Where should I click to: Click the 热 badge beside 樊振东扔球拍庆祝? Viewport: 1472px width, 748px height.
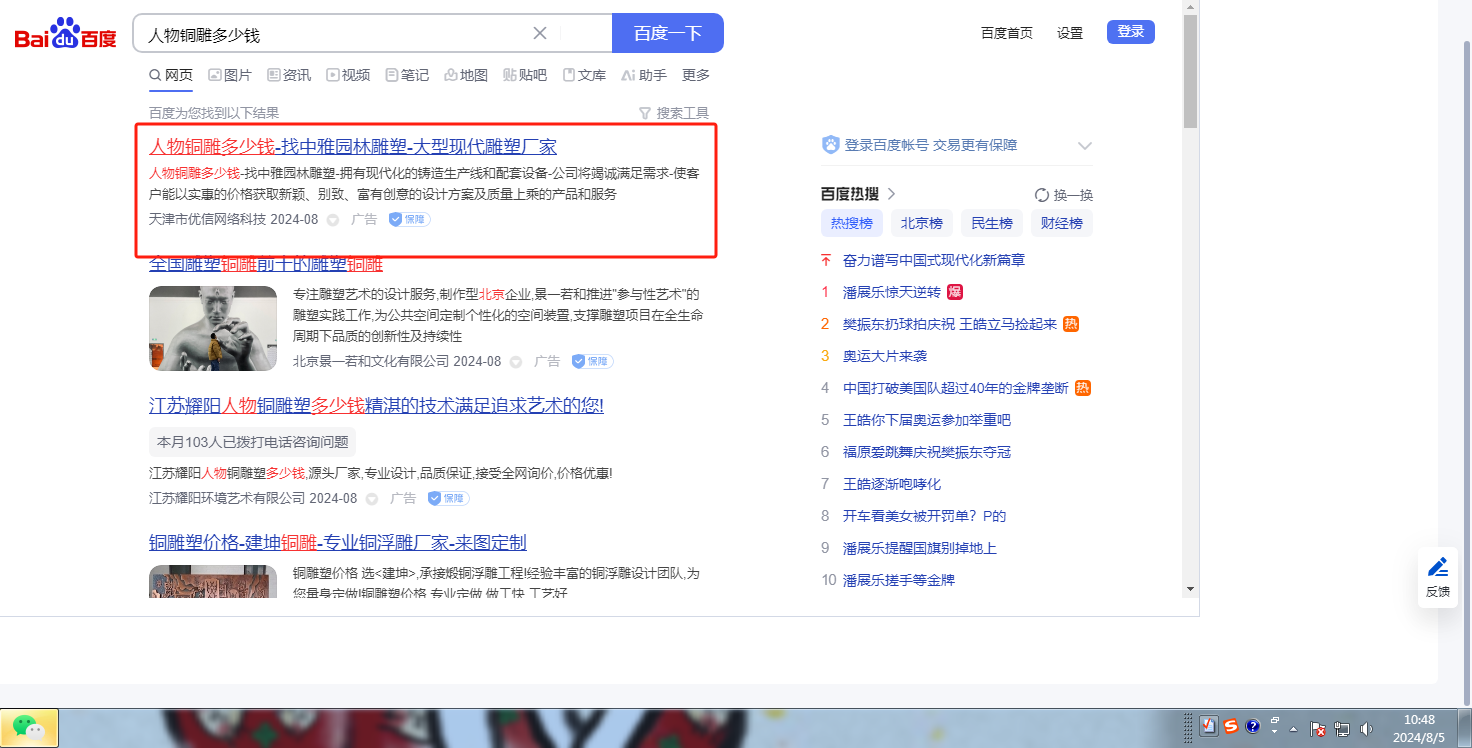point(1071,324)
